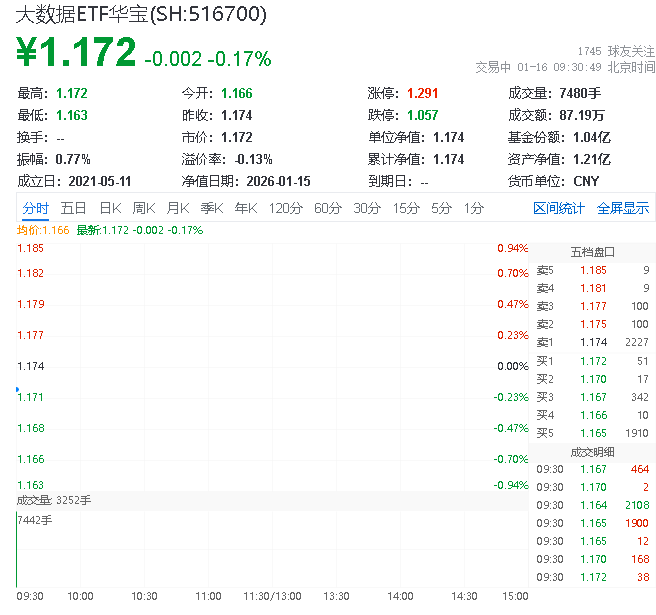Select the 1分 interval tab
Image resolution: width=656 pixels, height=615 pixels.
point(474,208)
